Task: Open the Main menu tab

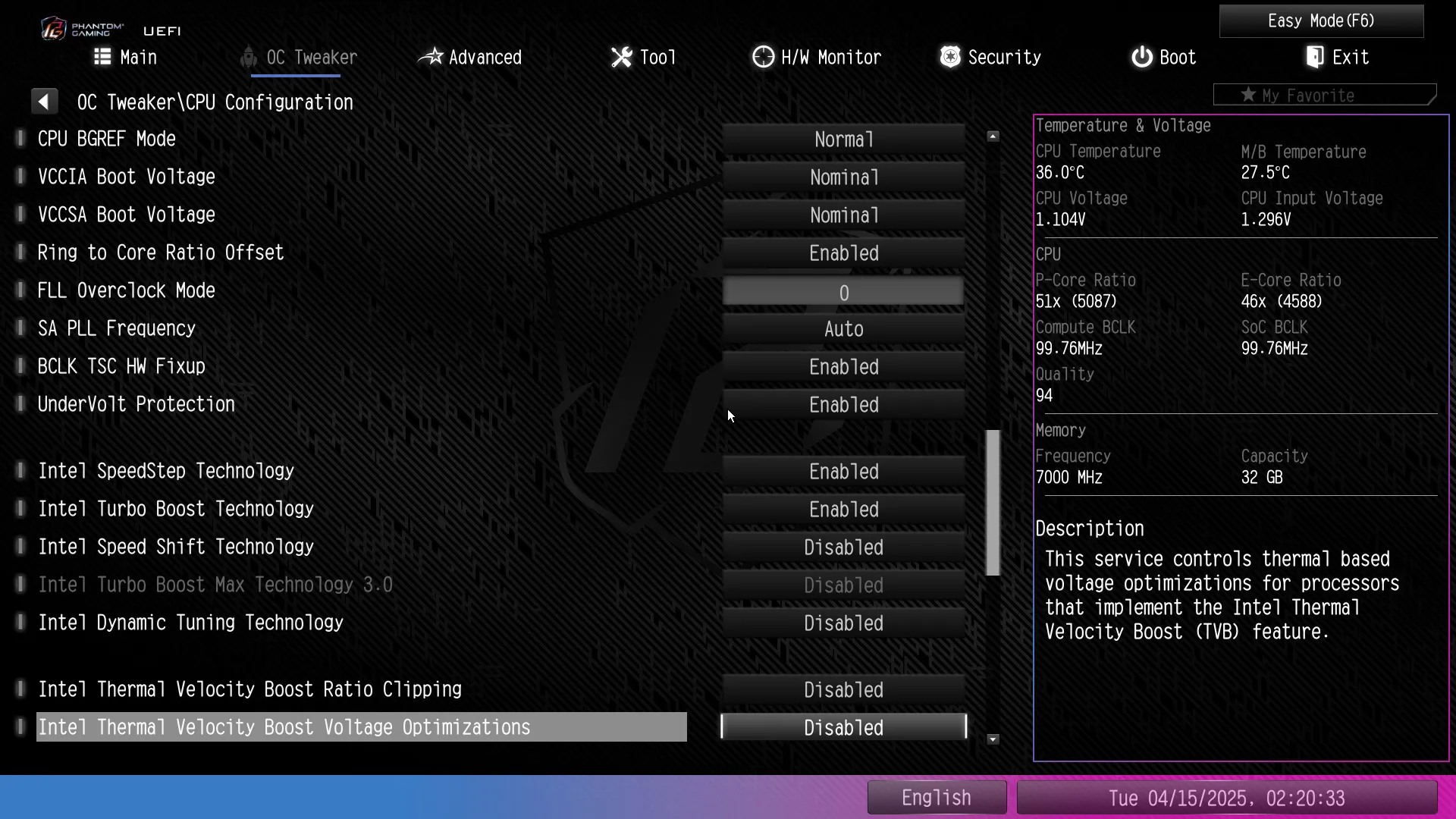Action: point(126,57)
